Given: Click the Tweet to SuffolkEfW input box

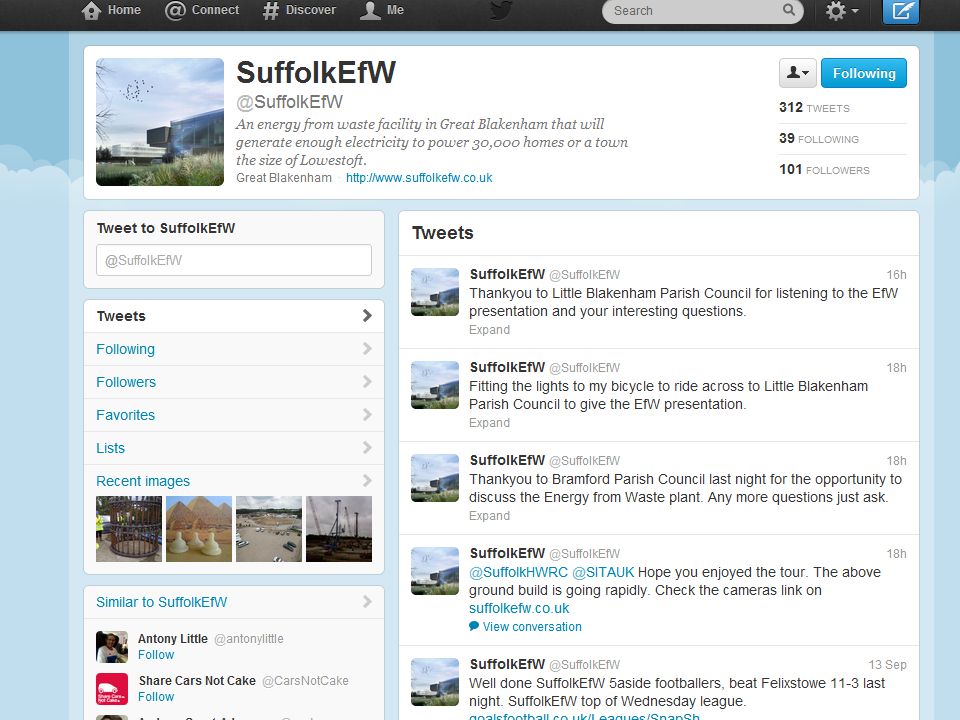Looking at the screenshot, I should (x=234, y=260).
